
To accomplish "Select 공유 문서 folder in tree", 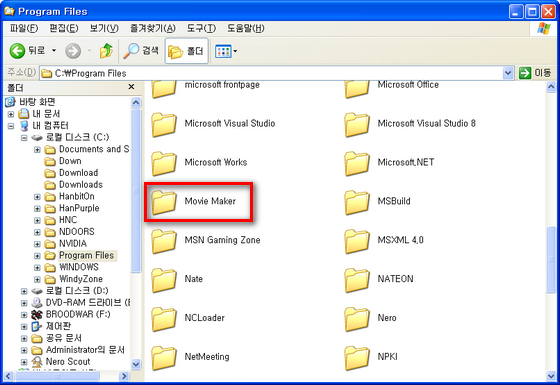I will [x=64, y=338].
